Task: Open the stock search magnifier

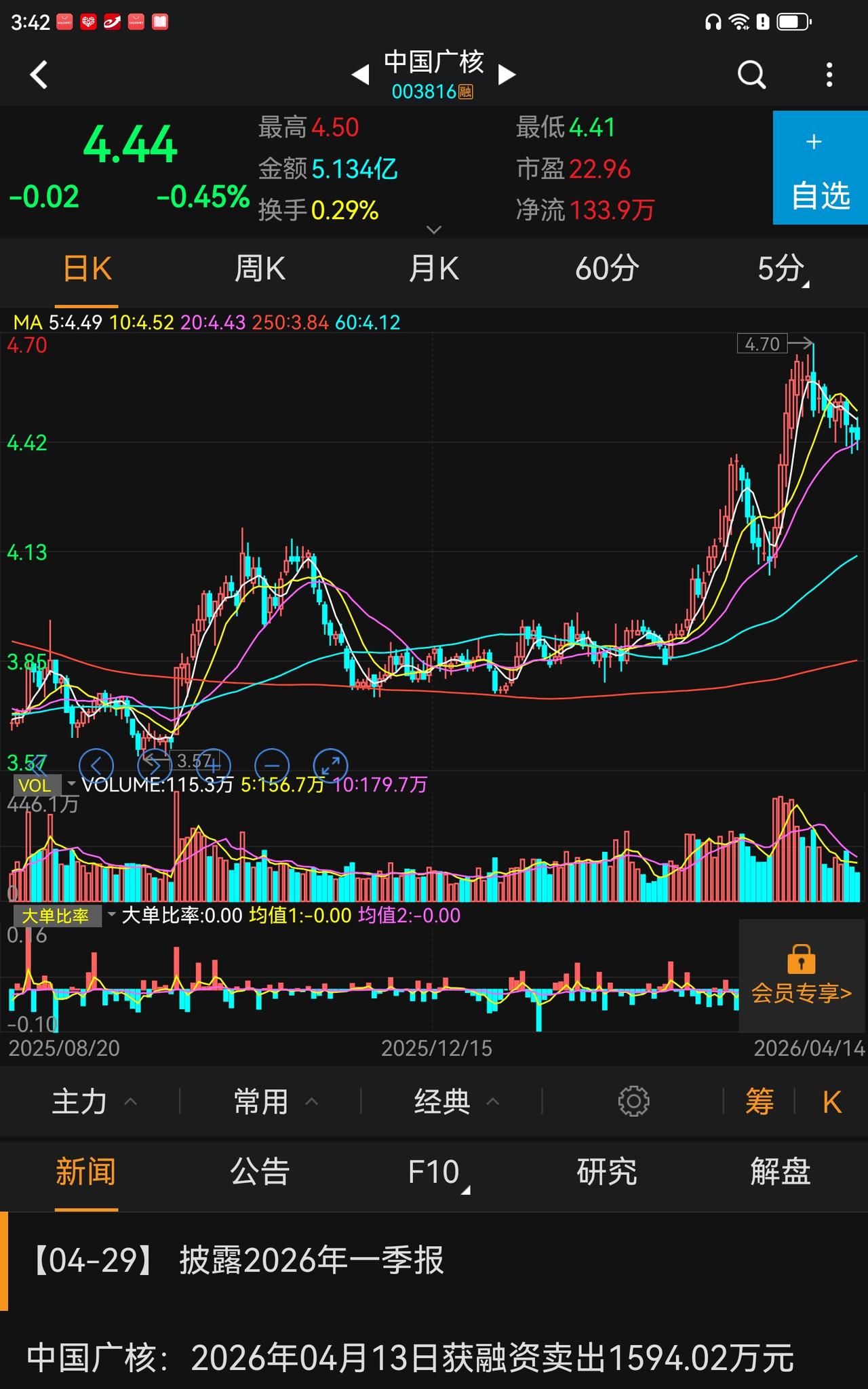Action: click(751, 75)
